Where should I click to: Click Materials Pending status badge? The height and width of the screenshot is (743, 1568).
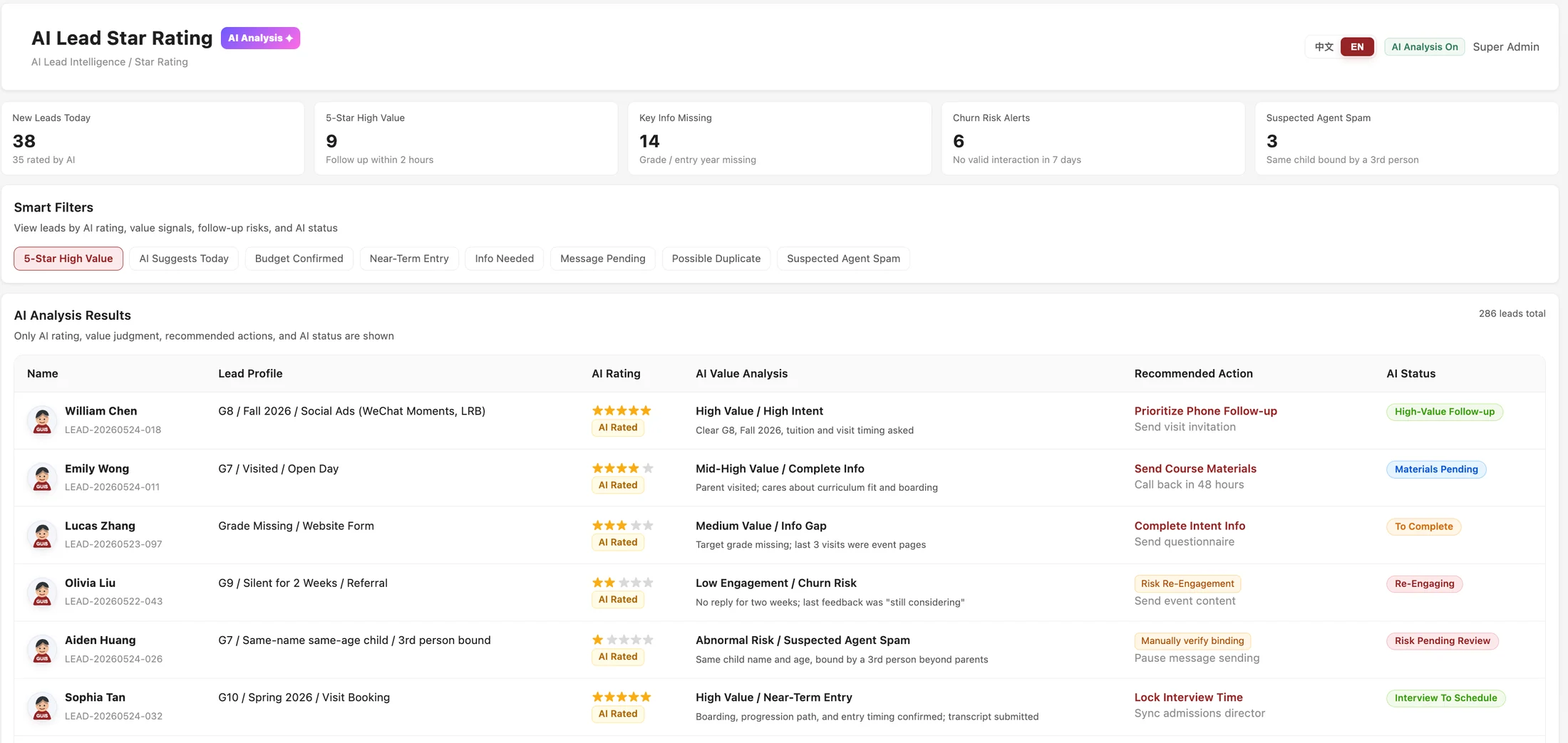(1436, 469)
